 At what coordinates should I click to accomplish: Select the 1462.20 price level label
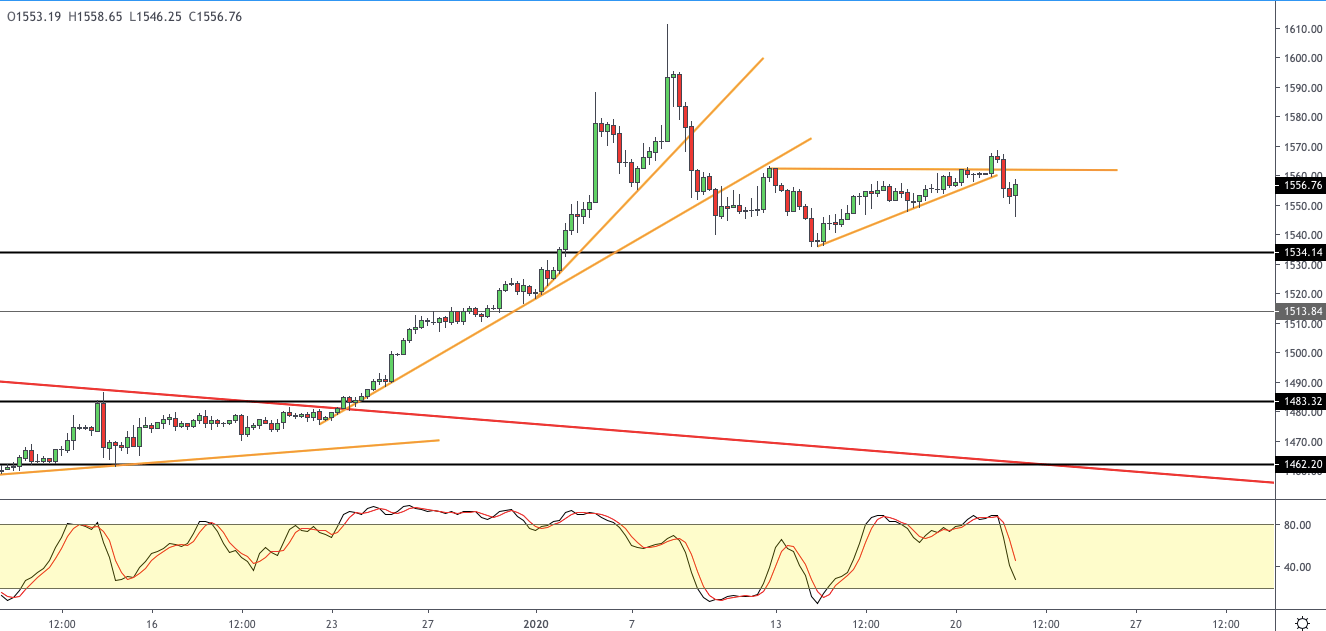coord(1301,464)
